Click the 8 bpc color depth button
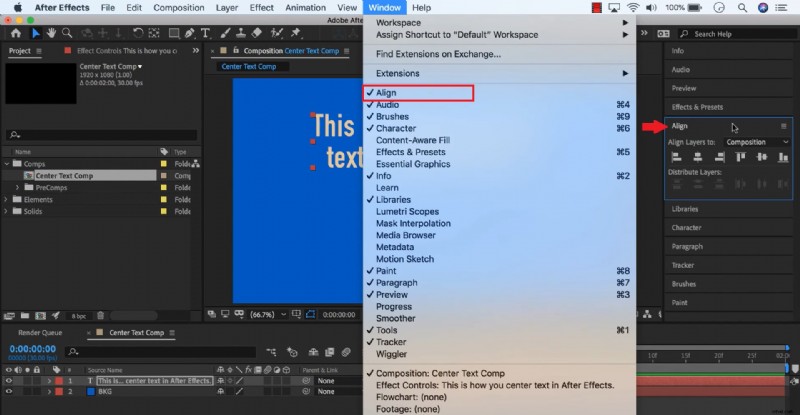The height and width of the screenshot is (415, 800). tap(79, 316)
